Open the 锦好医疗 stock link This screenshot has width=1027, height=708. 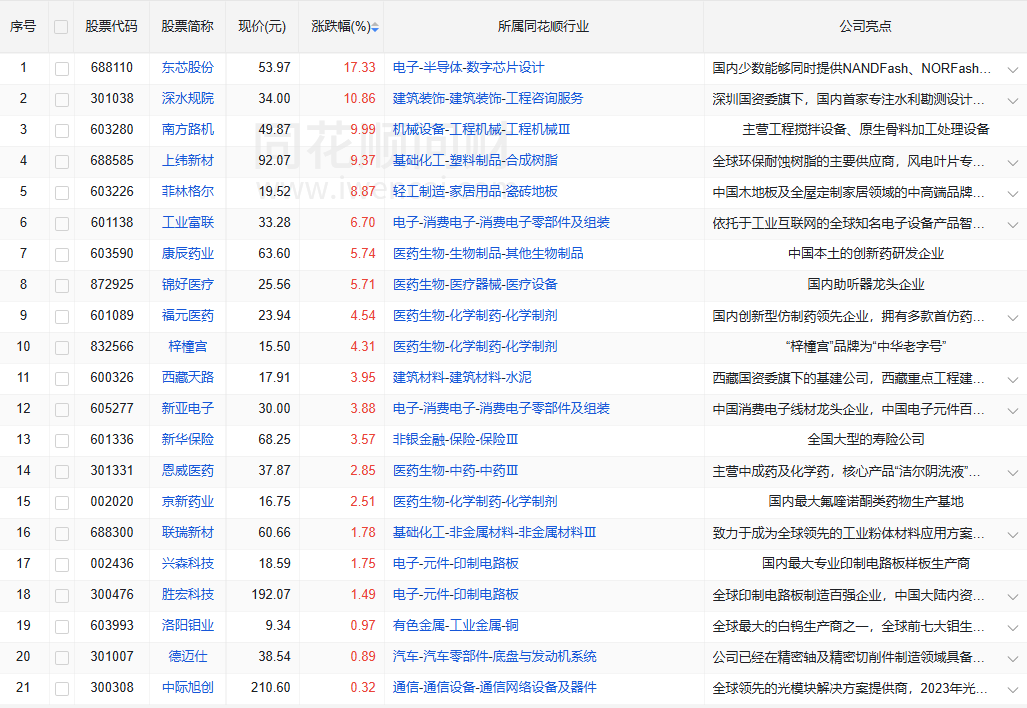pos(187,284)
